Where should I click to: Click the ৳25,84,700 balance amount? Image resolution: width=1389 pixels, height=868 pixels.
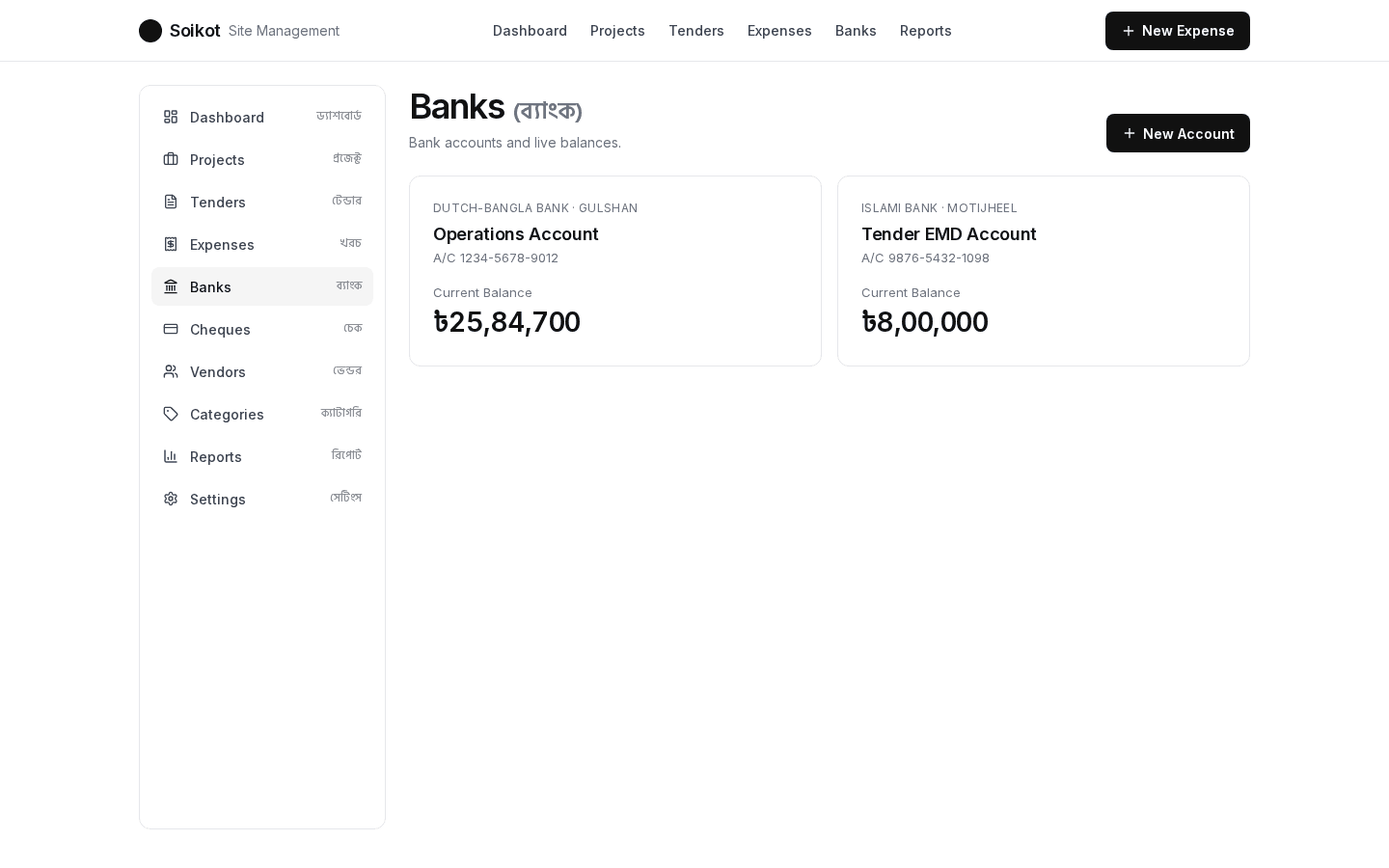tap(506, 321)
